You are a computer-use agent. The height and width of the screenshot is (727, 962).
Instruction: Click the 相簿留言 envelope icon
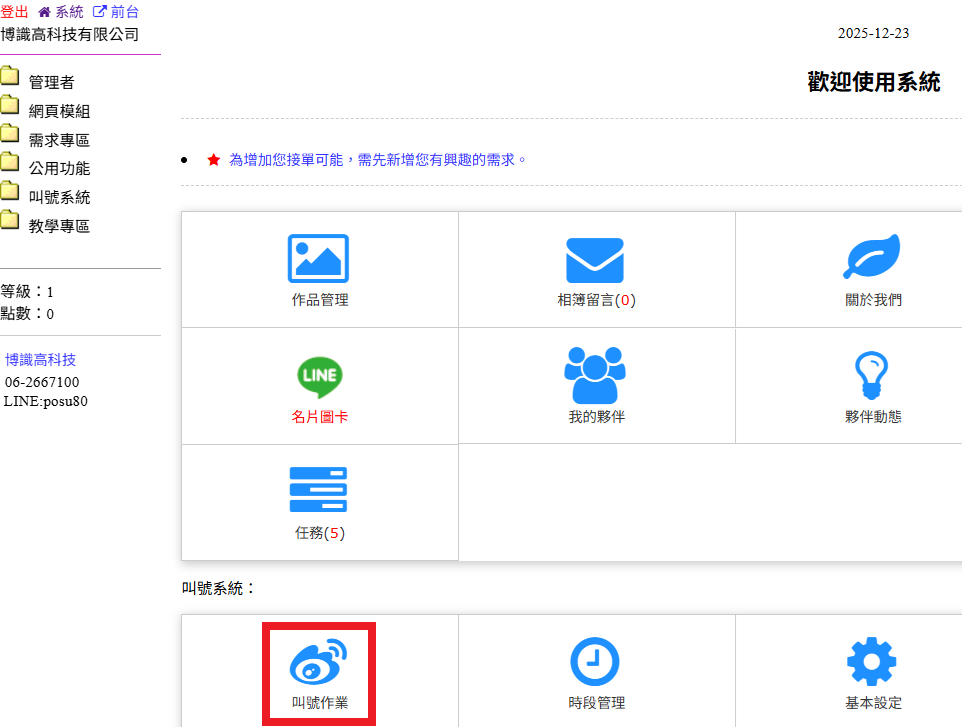point(595,260)
